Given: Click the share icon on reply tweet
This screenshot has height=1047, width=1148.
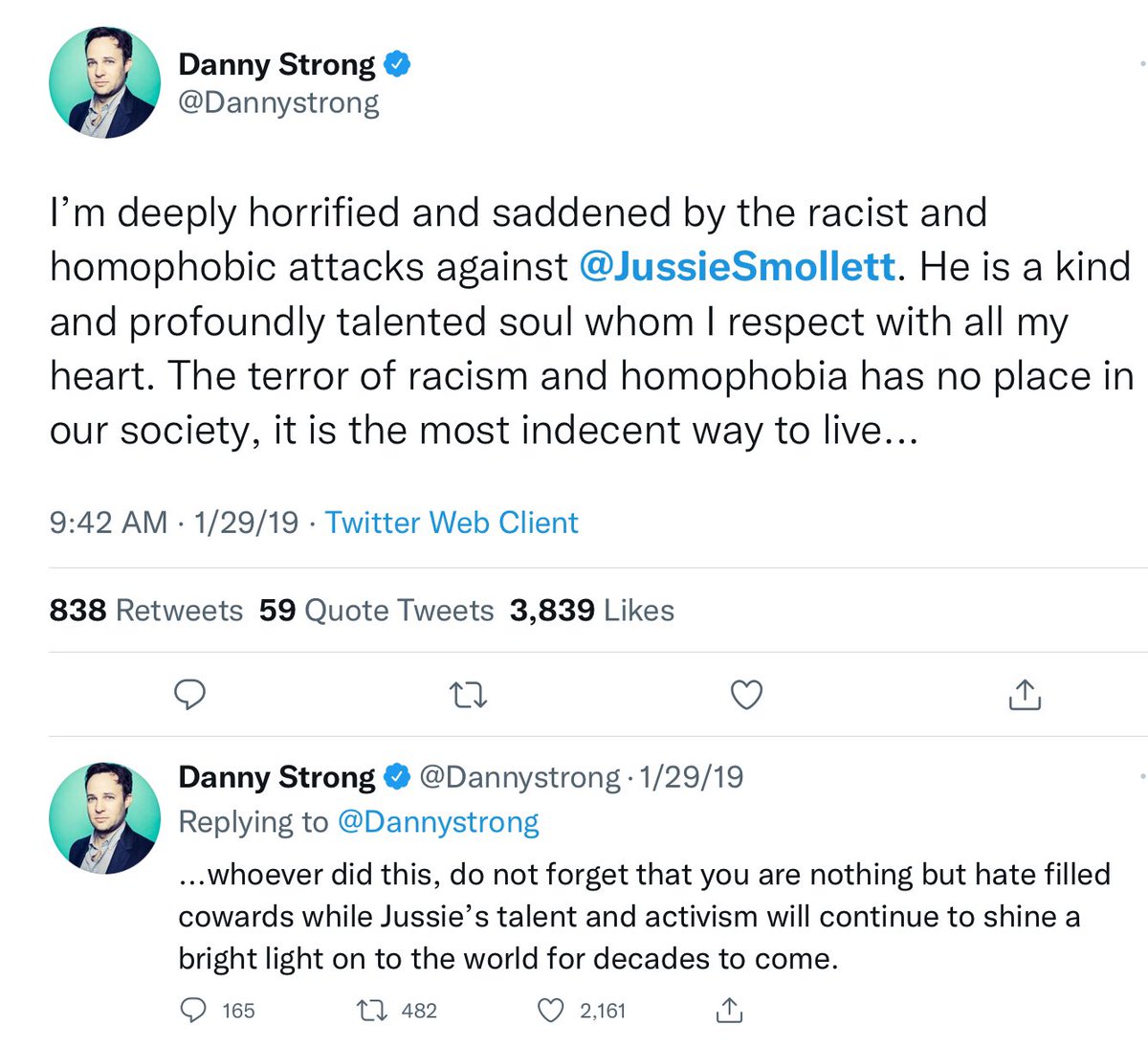Looking at the screenshot, I should (728, 1010).
